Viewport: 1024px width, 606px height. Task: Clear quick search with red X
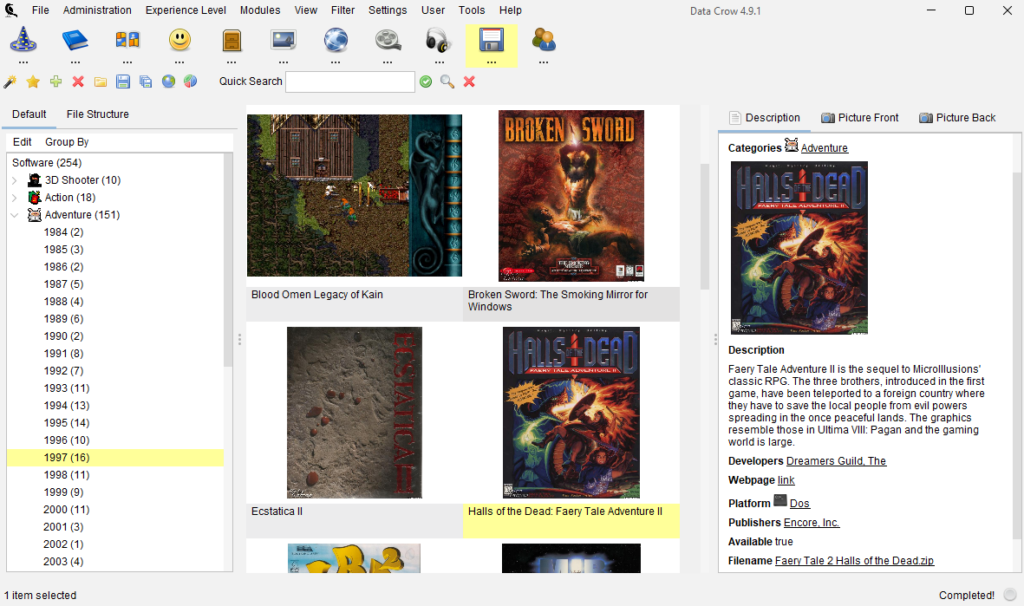coord(469,82)
